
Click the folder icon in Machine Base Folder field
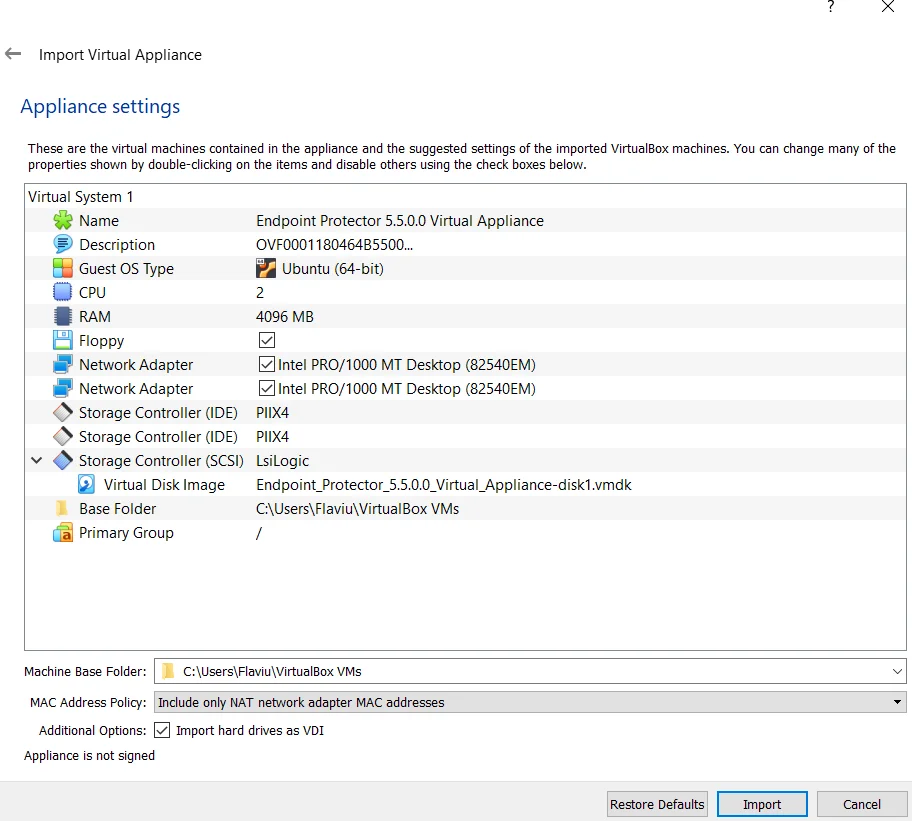pyautogui.click(x=168, y=671)
